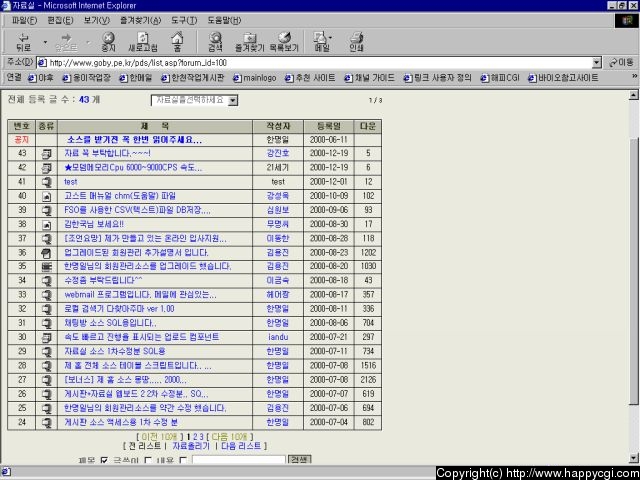Go to the 다음 리스트 link

[241, 446]
